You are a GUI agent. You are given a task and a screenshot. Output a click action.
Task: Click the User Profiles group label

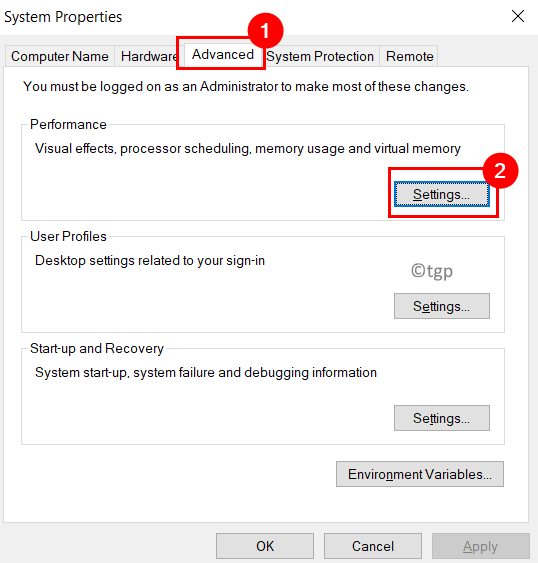click(x=68, y=236)
